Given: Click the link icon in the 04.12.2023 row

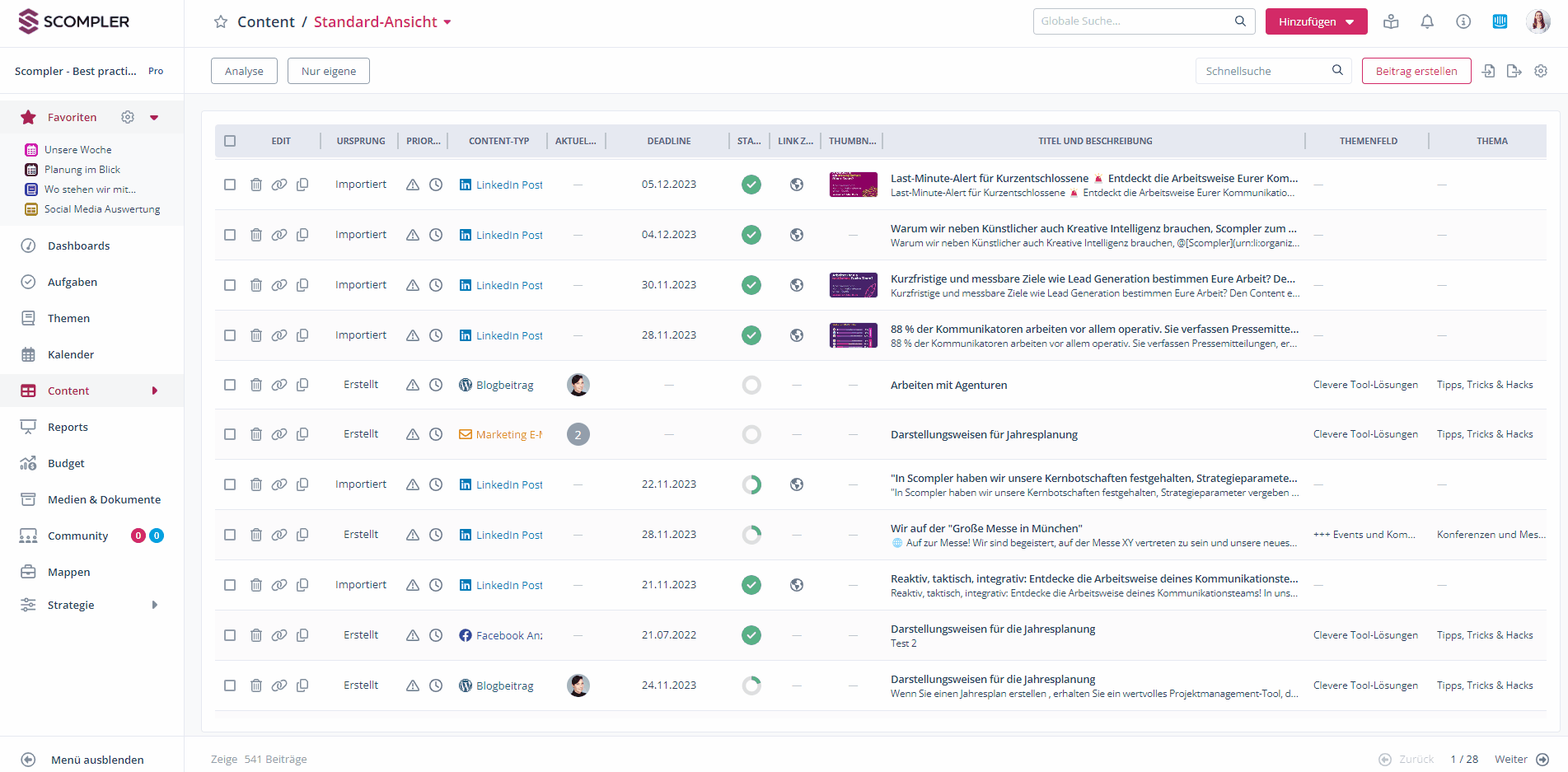Looking at the screenshot, I should 279,235.
